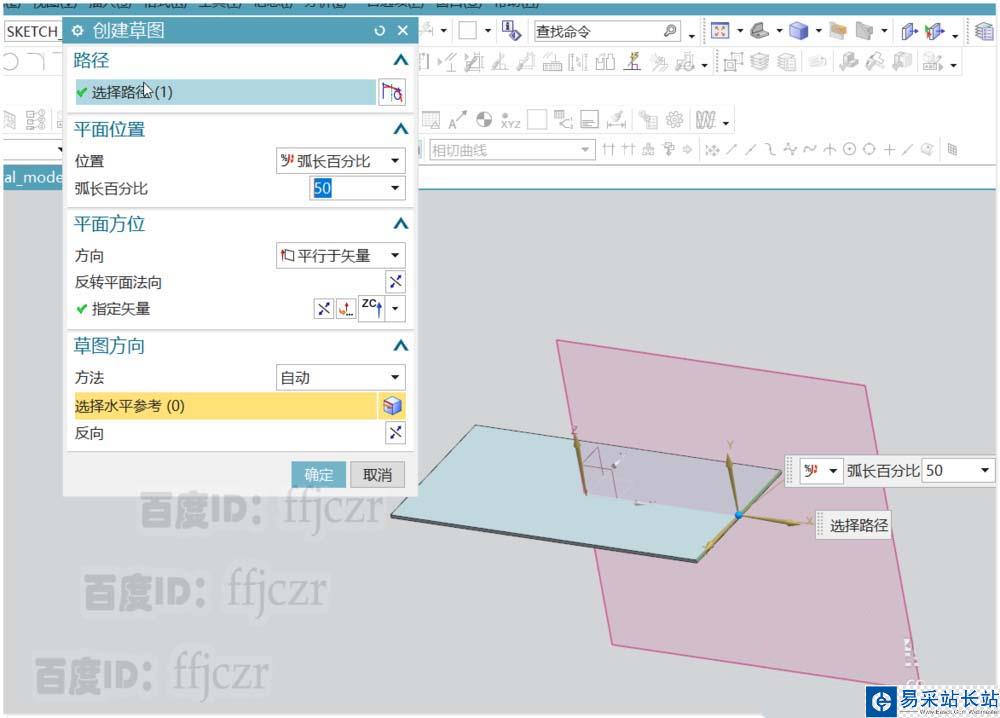1000x718 pixels.
Task: Click the 反向 reverse direction icon
Action: [x=395, y=433]
